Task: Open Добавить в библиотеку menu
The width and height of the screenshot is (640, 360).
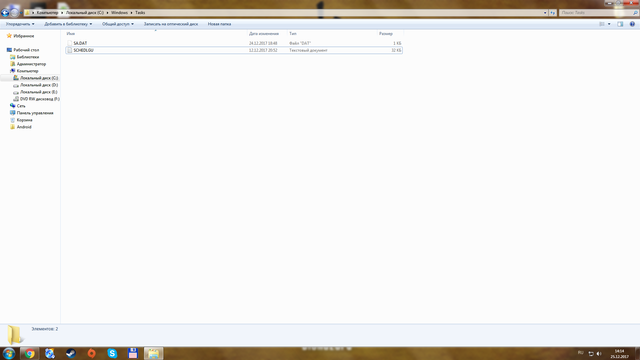Action: click(x=68, y=24)
